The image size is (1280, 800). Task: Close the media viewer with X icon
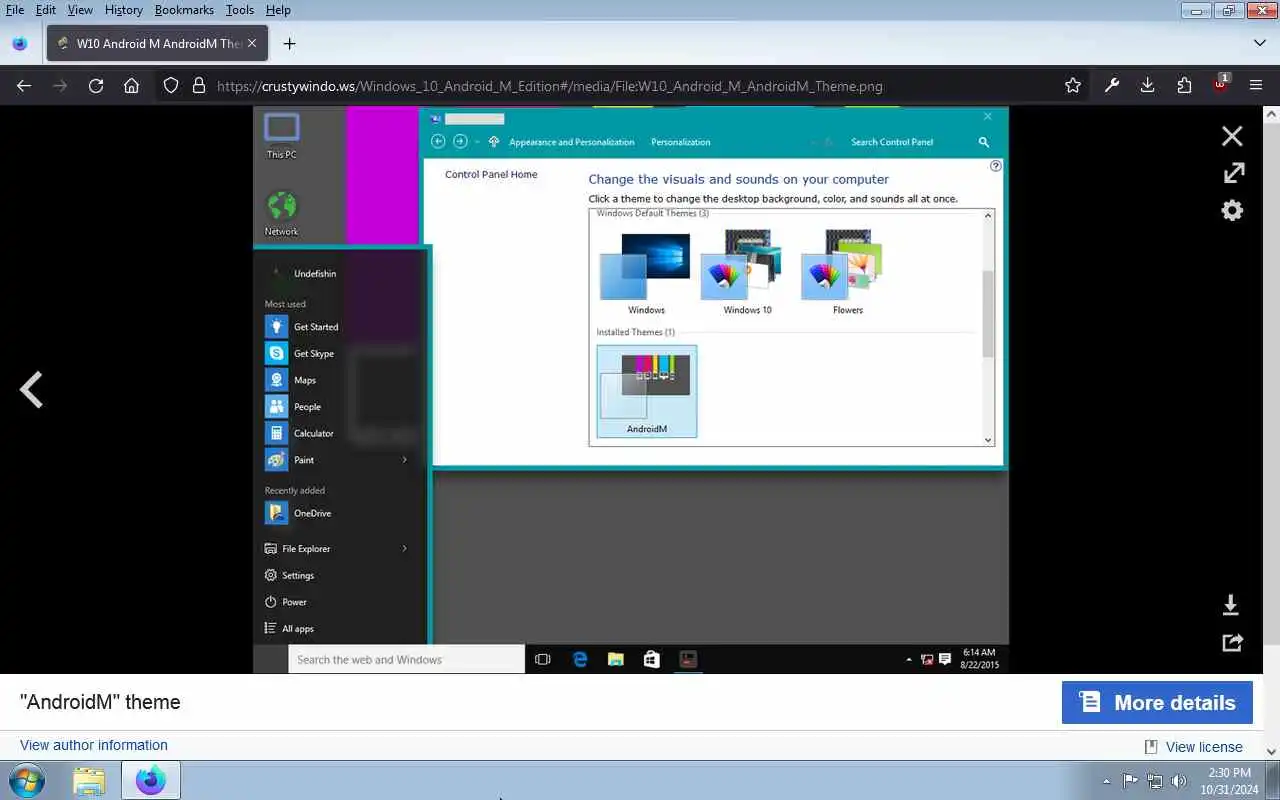1232,136
